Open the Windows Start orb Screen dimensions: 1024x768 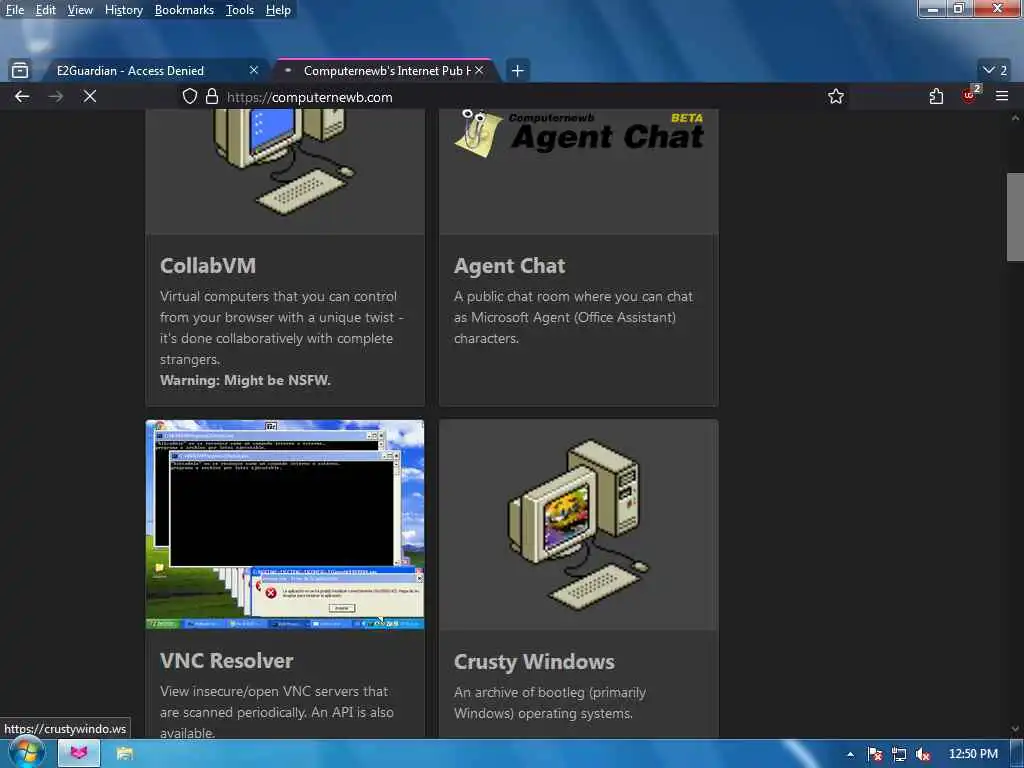pos(27,753)
